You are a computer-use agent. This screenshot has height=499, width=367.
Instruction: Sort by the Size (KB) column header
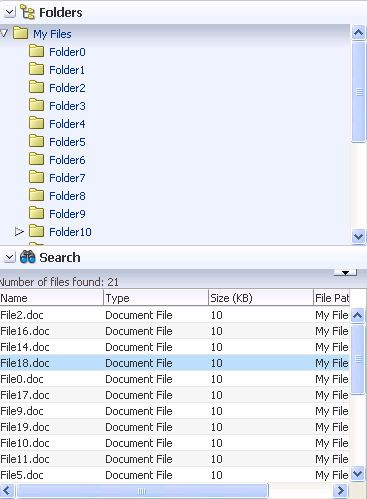pos(261,298)
